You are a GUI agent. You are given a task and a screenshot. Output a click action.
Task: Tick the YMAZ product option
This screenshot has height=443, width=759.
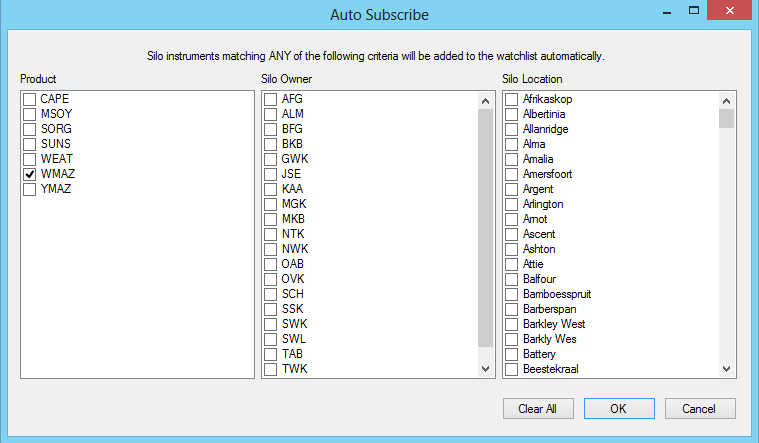pos(30,189)
